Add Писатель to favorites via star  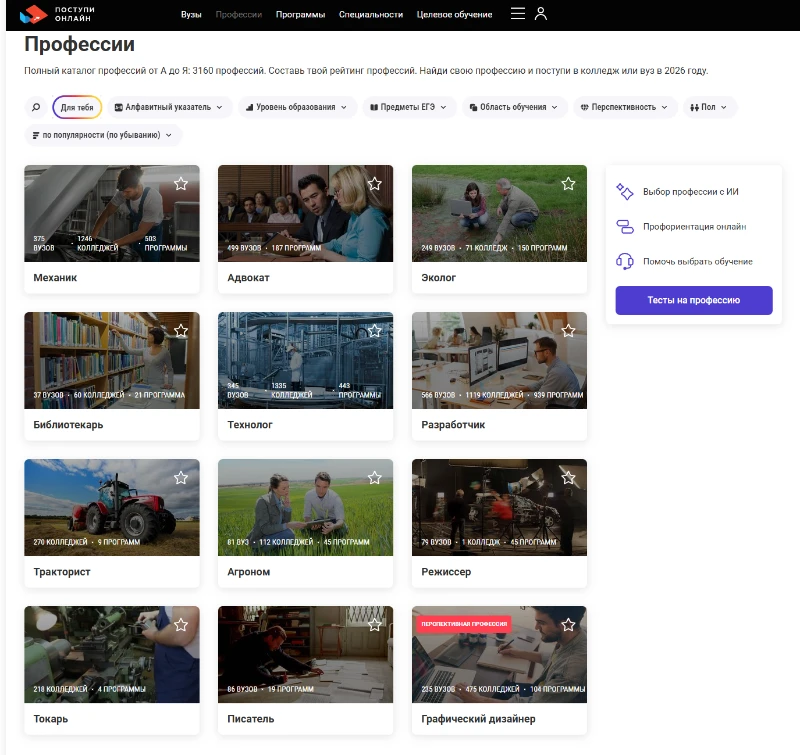[374, 625]
